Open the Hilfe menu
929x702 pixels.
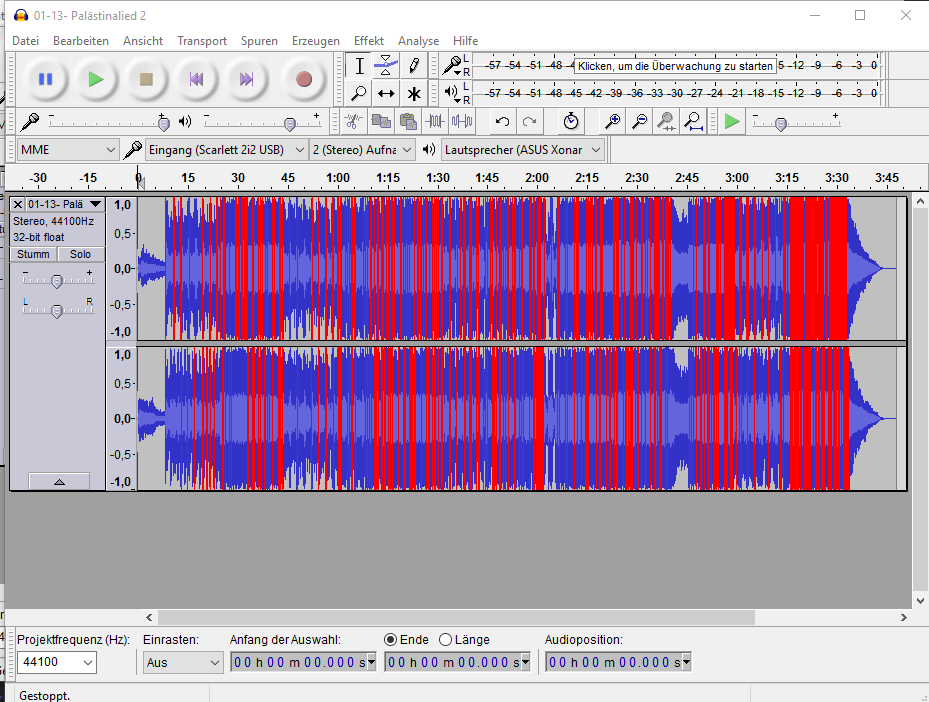pyautogui.click(x=465, y=41)
